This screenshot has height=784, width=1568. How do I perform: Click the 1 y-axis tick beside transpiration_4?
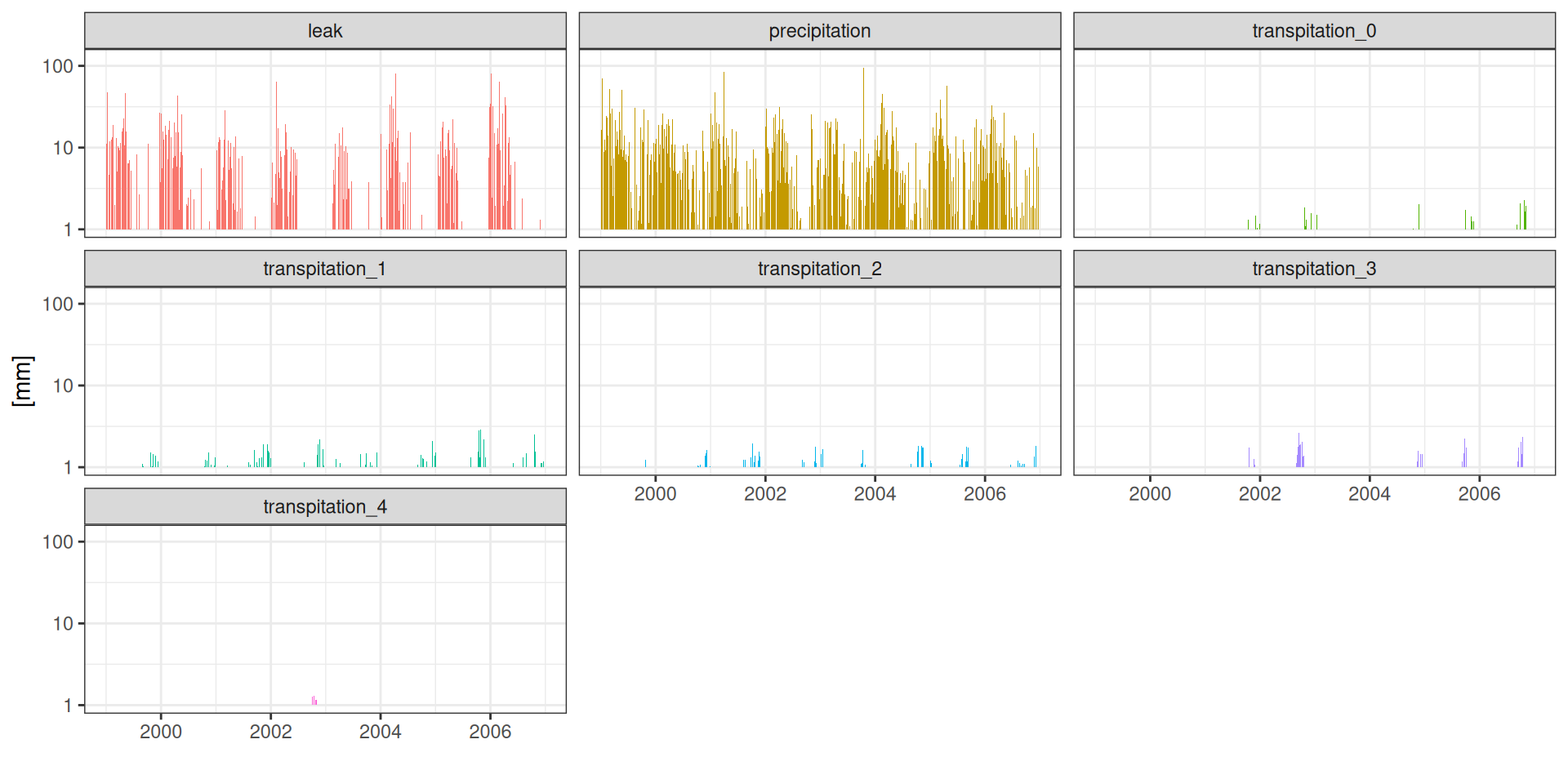[68, 706]
